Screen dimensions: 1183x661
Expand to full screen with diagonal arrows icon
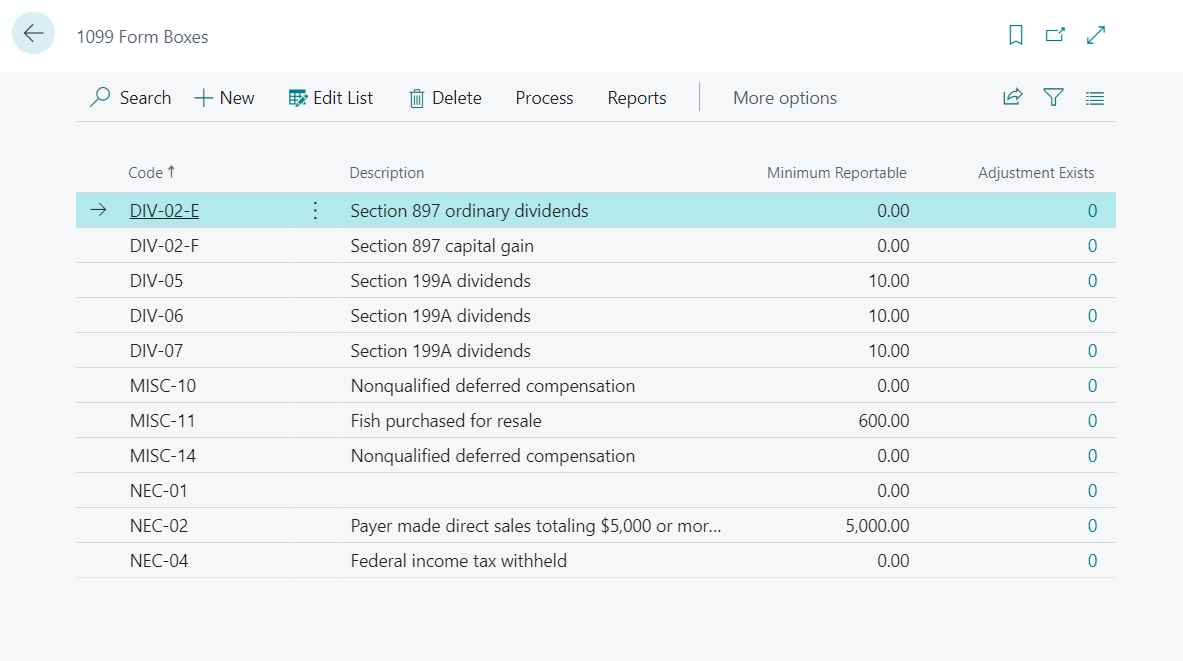1095,35
